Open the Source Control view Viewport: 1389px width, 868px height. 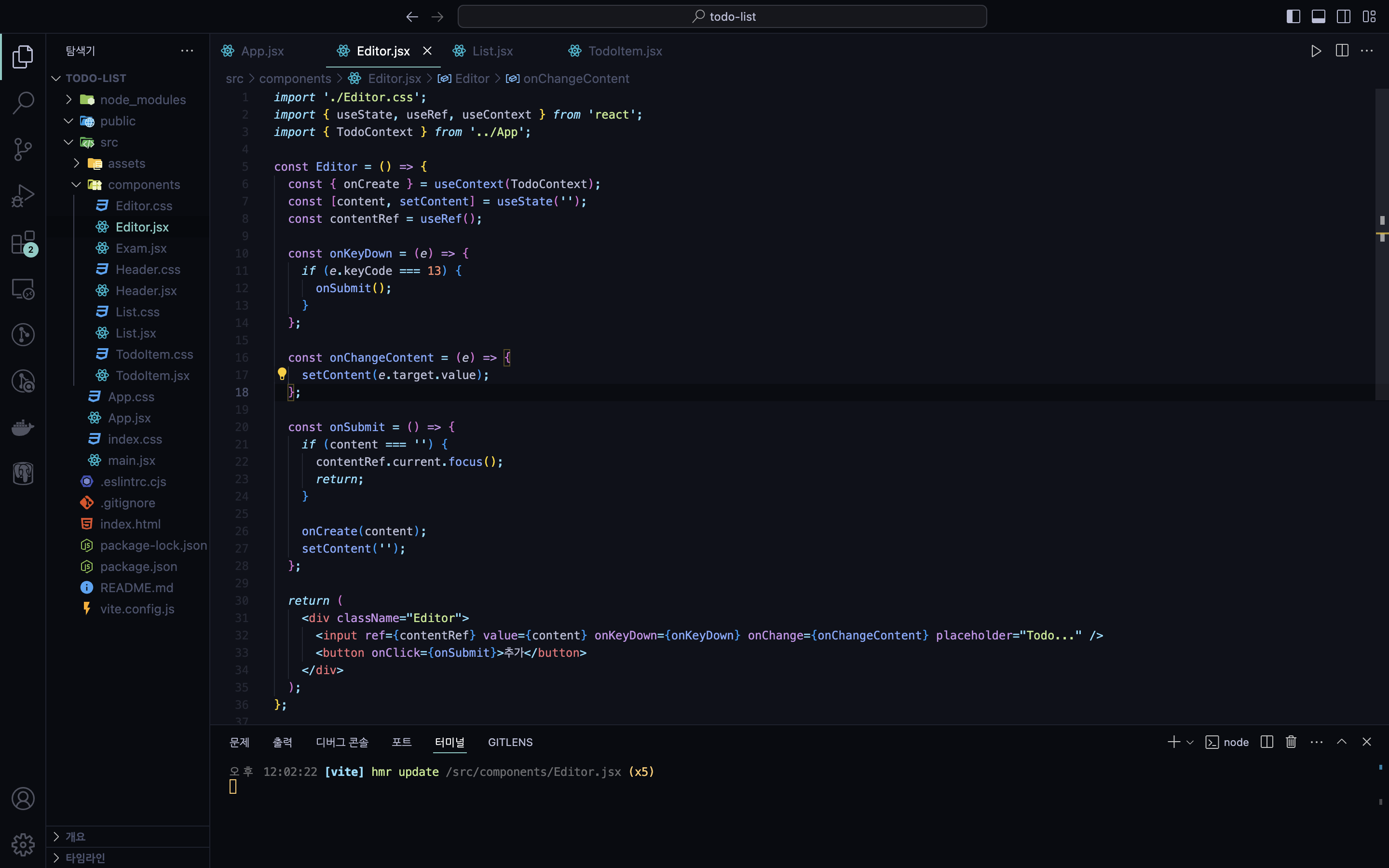[x=23, y=149]
